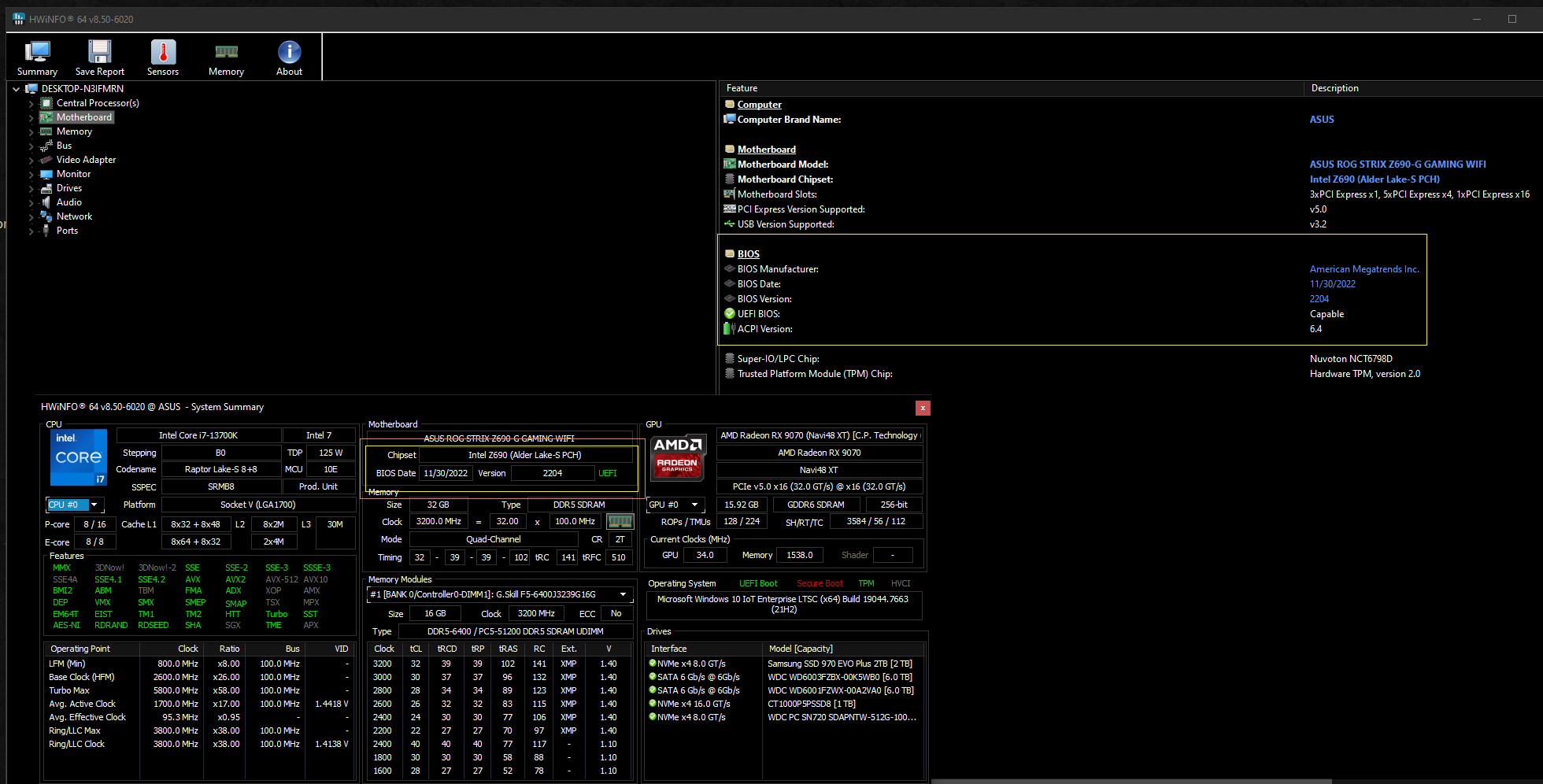Expand the Monitor tree node
The image size is (1543, 784).
(x=31, y=174)
